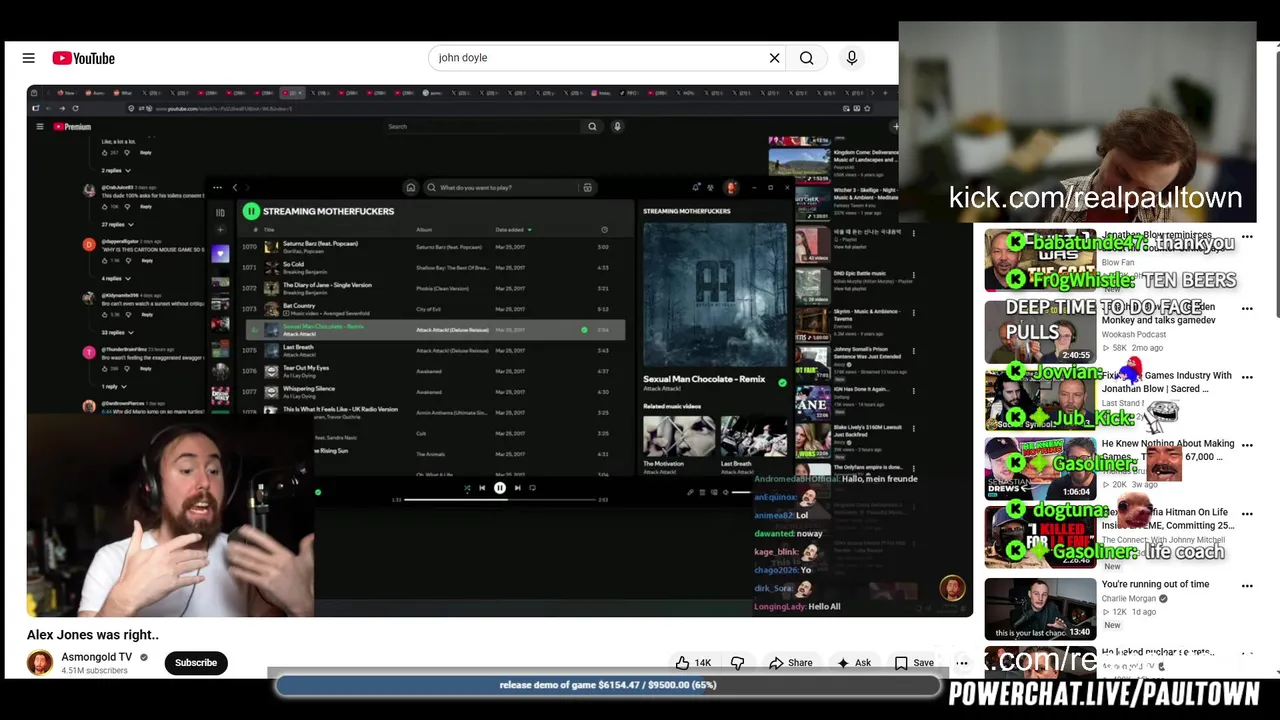Dislike the Alex Jones video
This screenshot has width=1280, height=720.
[737, 663]
